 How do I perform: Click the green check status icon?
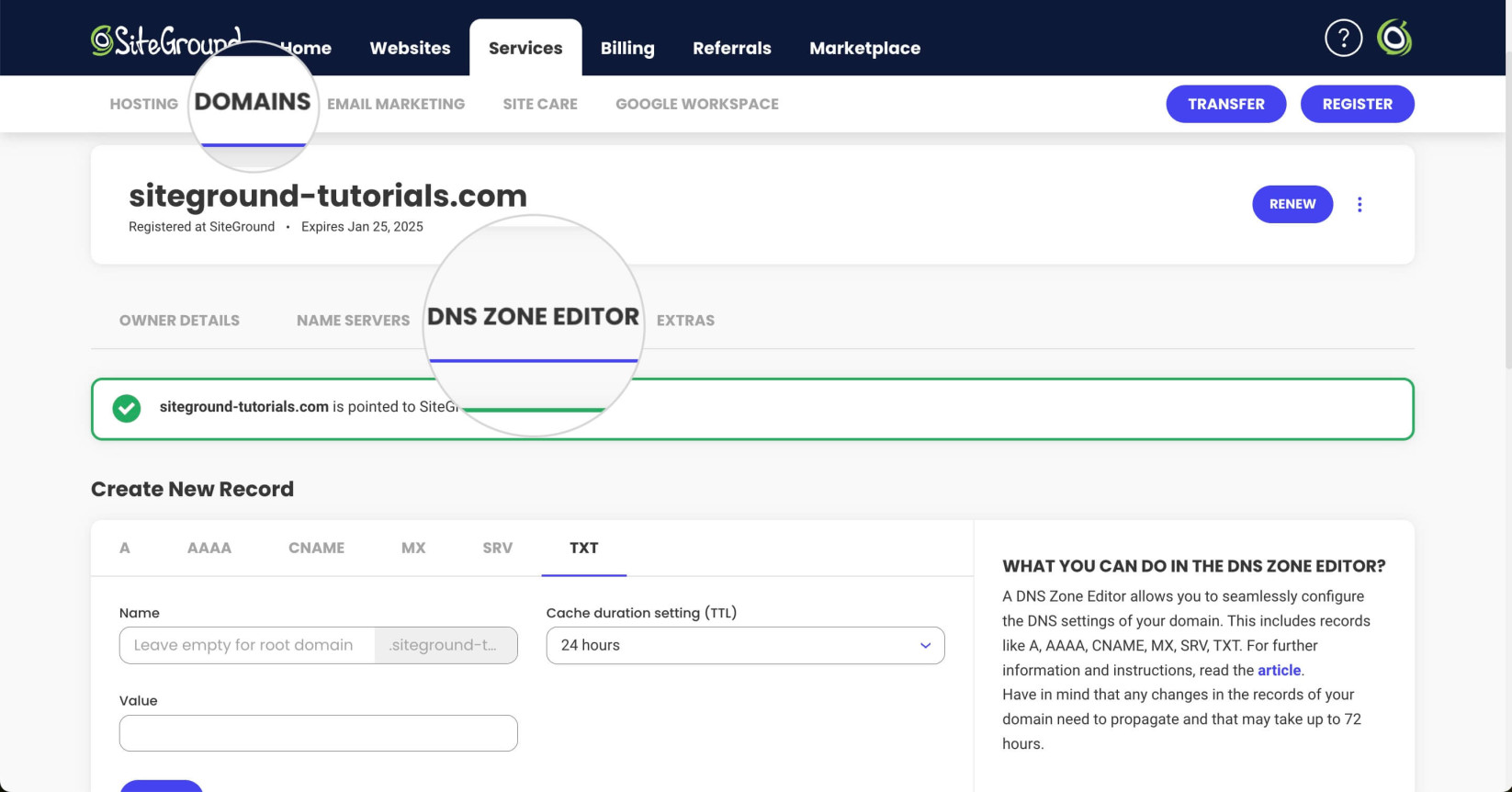coord(127,408)
